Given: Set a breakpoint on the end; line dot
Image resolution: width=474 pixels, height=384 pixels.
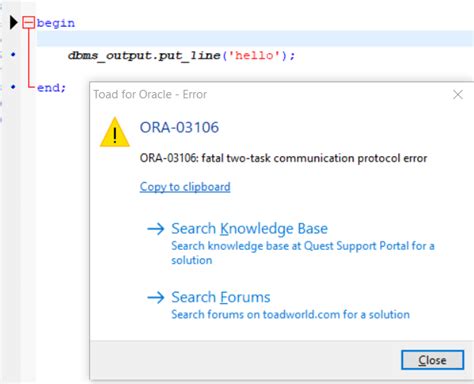Looking at the screenshot, I should click(13, 87).
